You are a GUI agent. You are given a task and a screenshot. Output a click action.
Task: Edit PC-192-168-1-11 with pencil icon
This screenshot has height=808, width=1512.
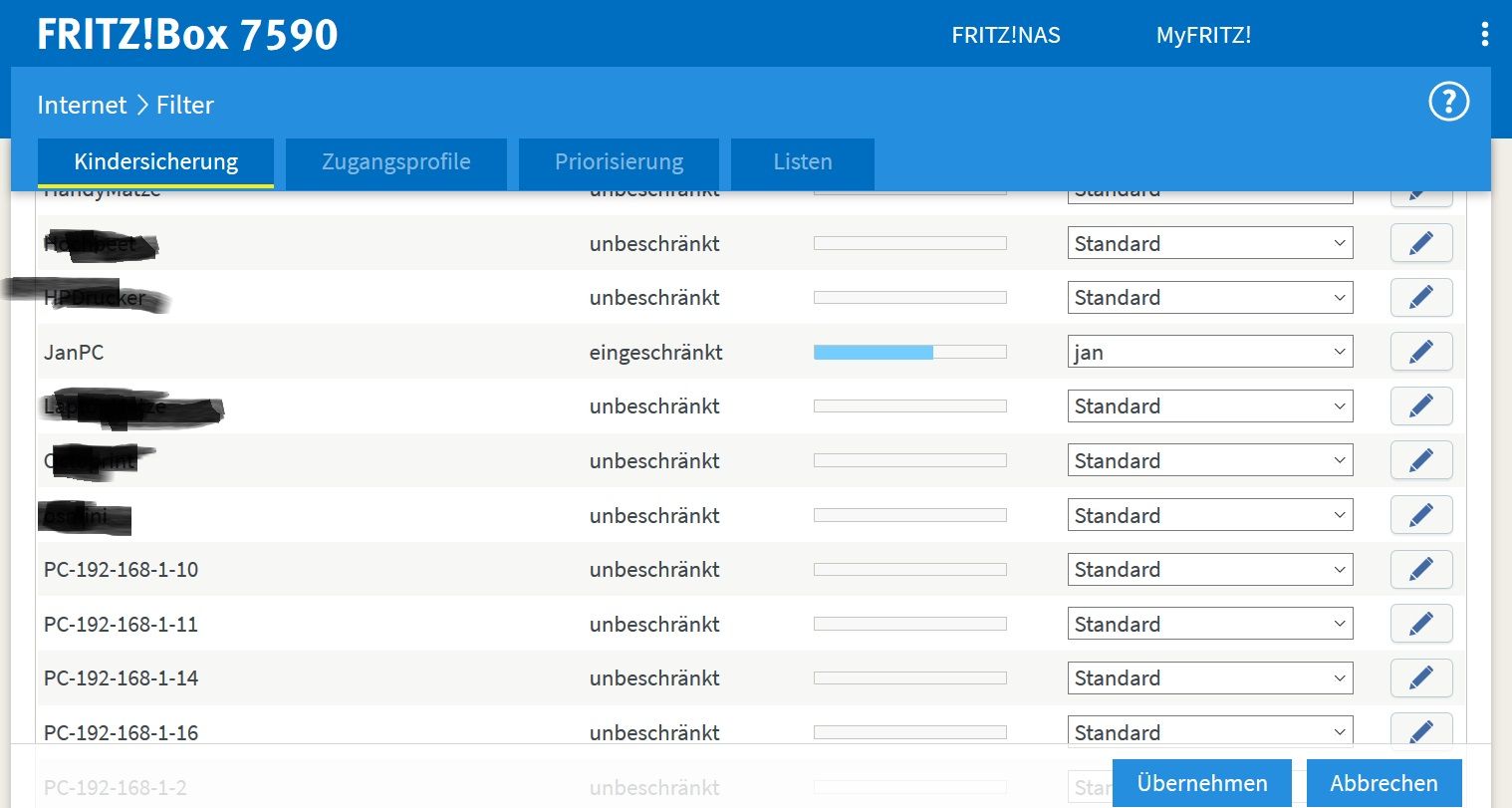[1421, 624]
